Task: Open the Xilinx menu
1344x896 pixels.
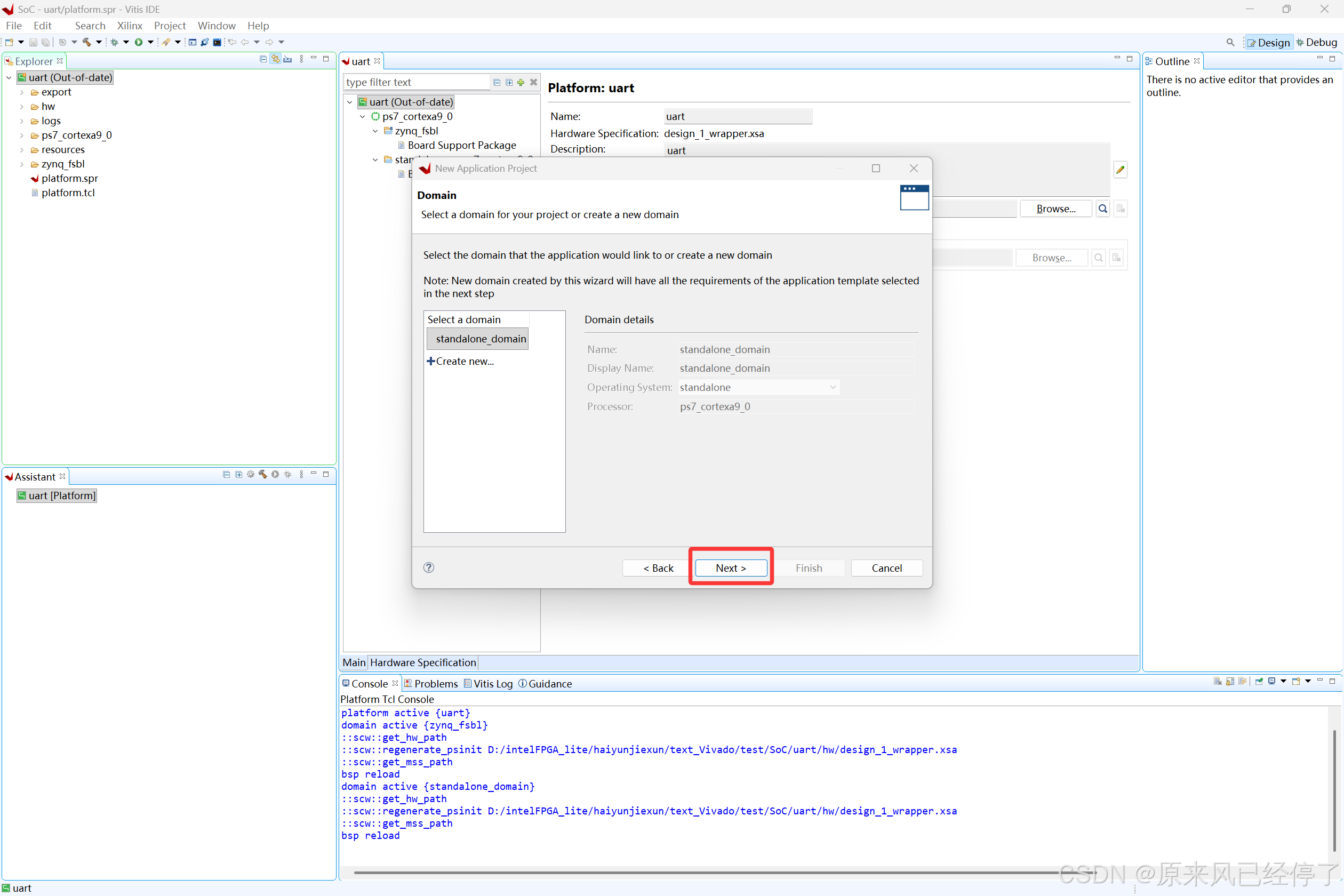Action: pos(129,26)
